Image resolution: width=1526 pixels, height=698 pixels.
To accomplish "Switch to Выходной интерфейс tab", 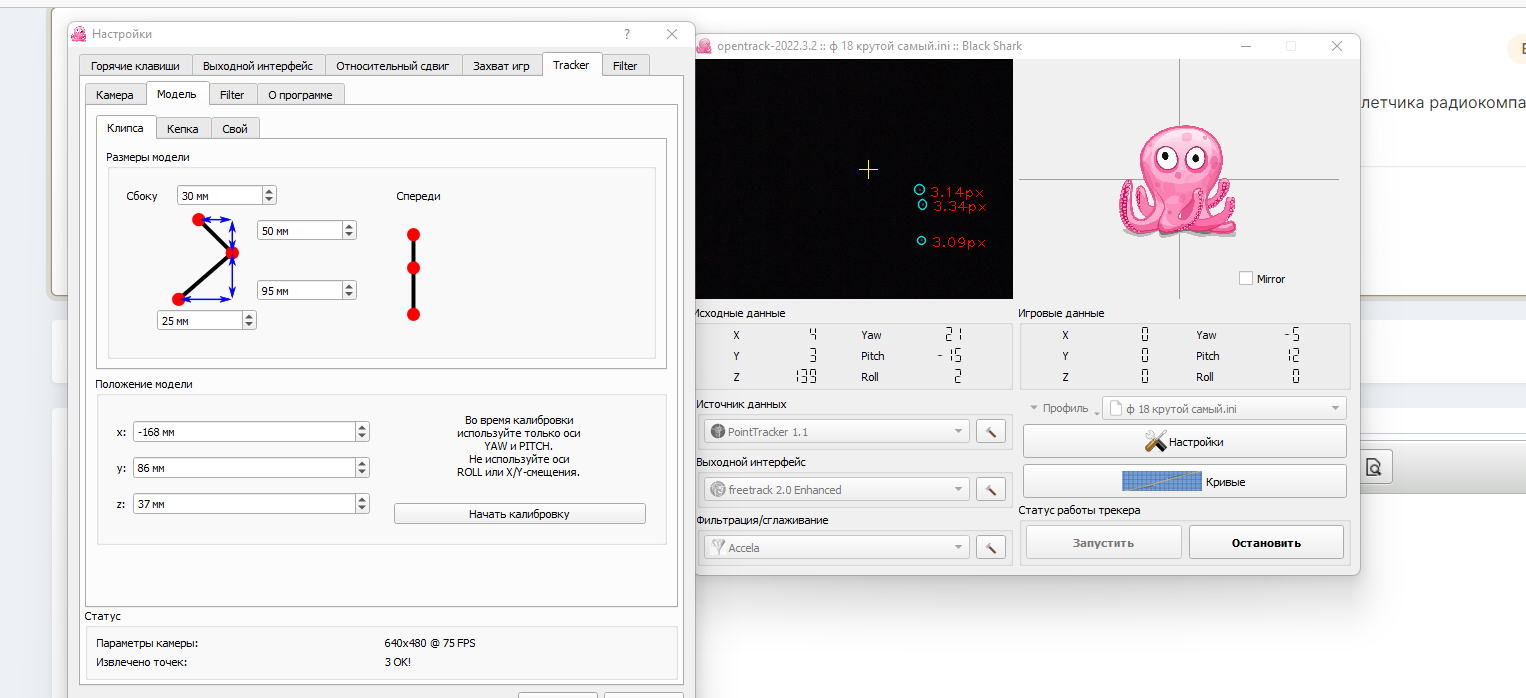I will point(258,66).
